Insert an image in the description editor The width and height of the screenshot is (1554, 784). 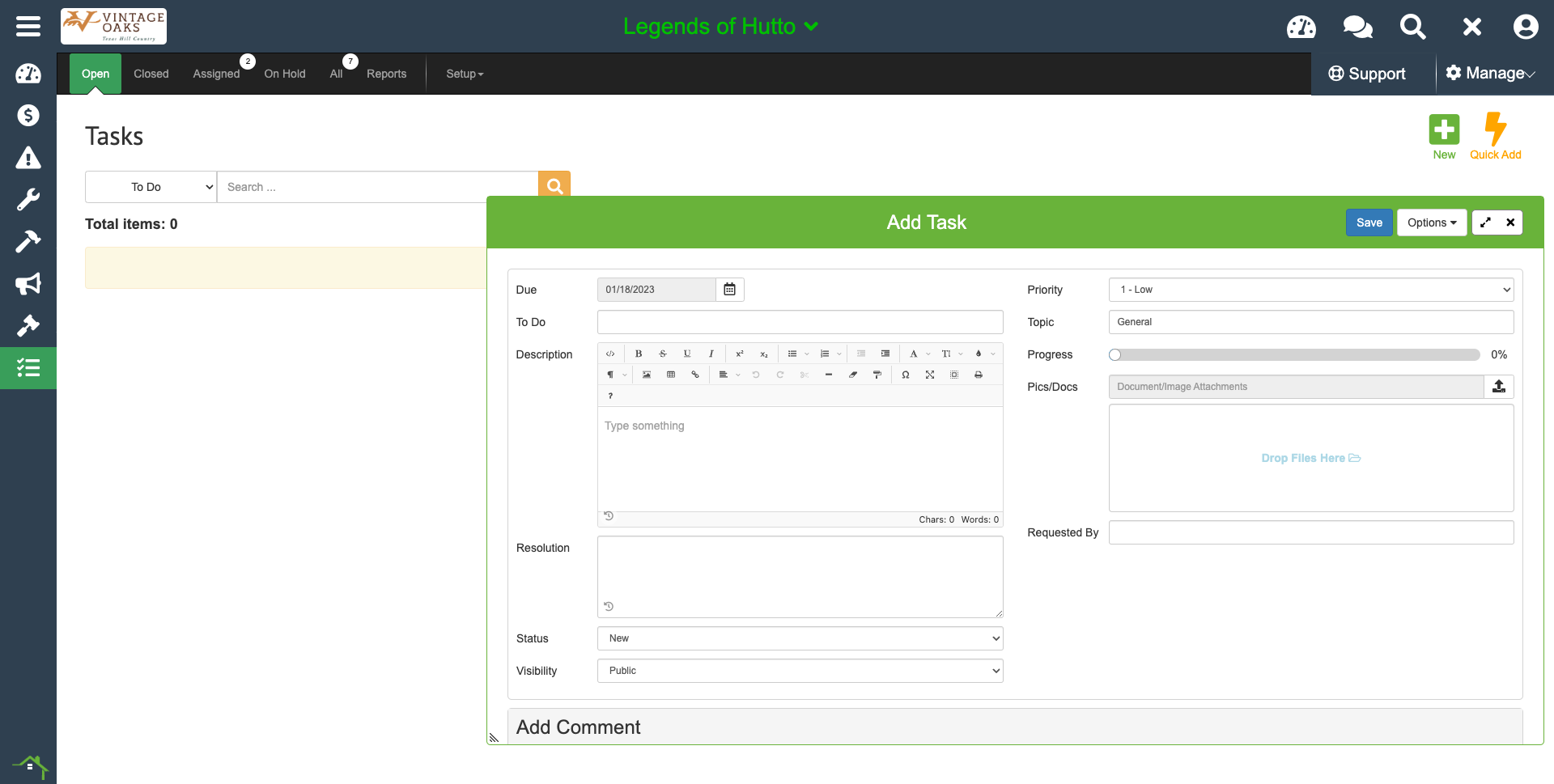tap(647, 375)
